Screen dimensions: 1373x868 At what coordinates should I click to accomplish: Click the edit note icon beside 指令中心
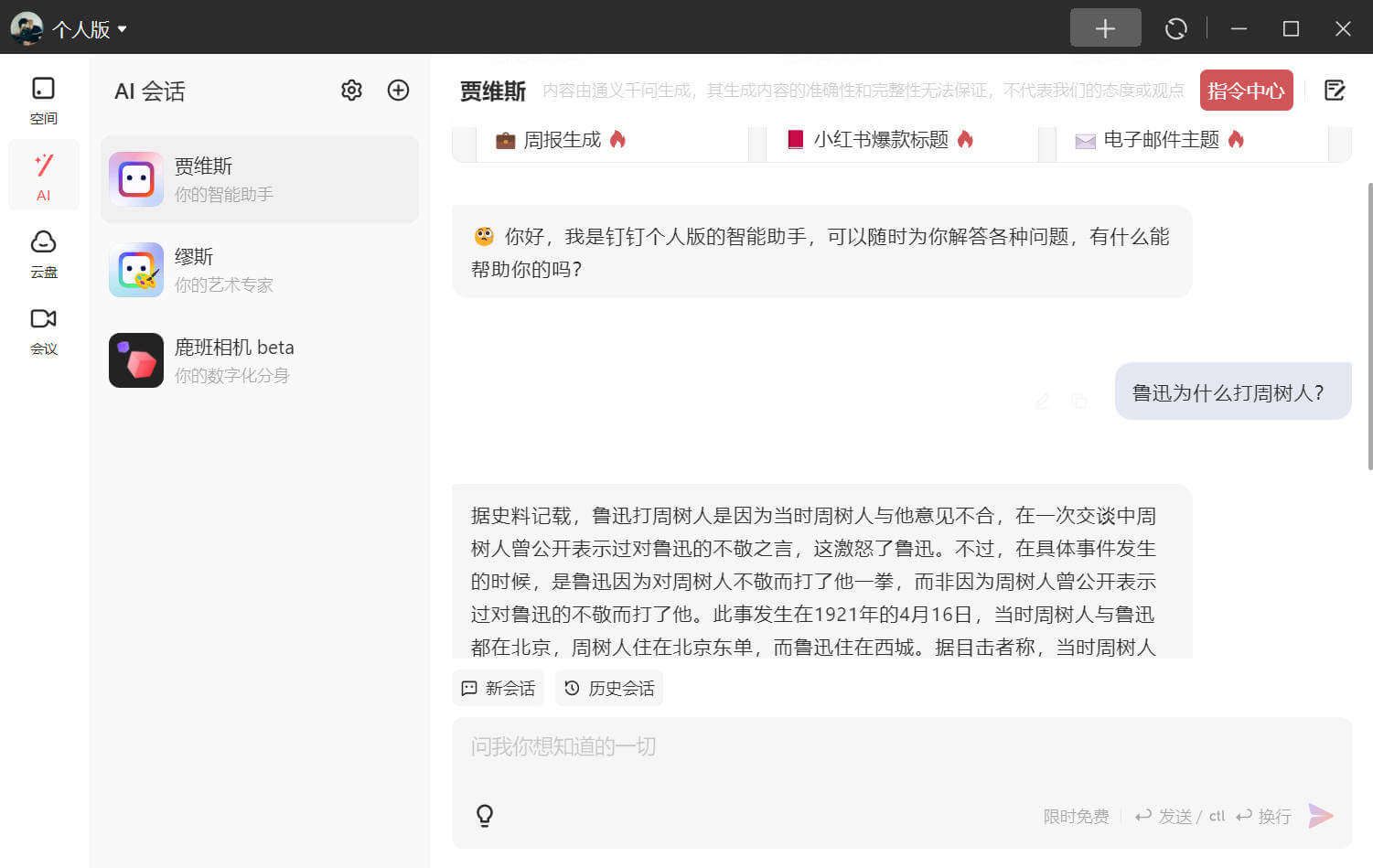click(1334, 90)
